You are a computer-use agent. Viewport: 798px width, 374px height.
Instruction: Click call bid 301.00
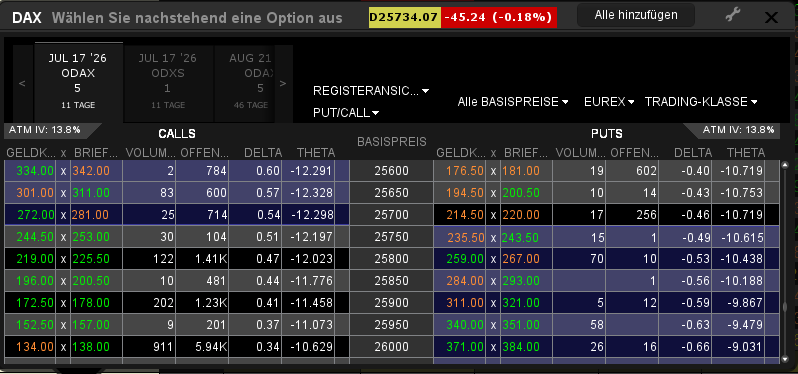[35, 193]
